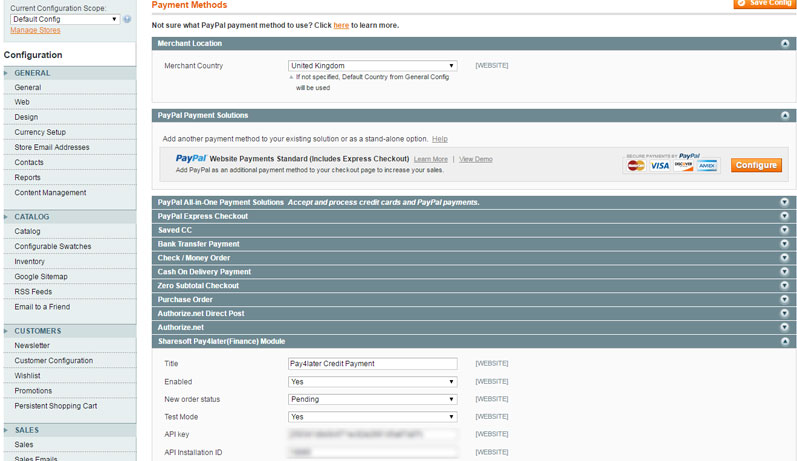Toggle the GENERAL sidebar group

70,73
